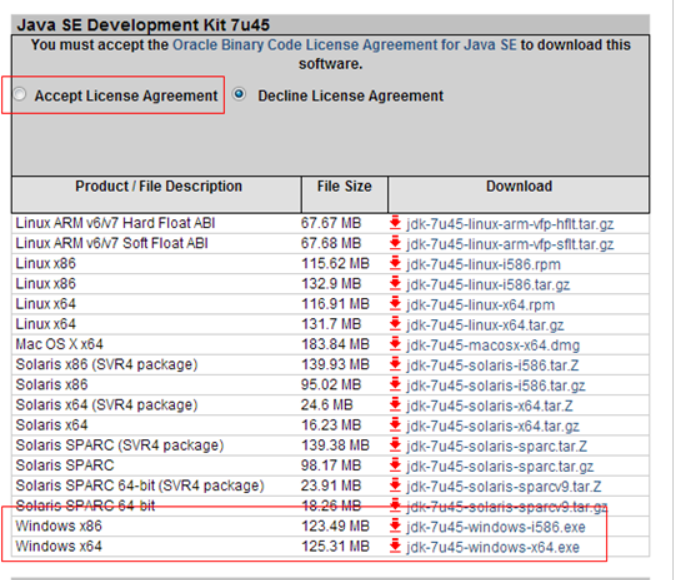Select the Decline License Agreement radio button
The height and width of the screenshot is (580, 674).
click(x=239, y=94)
